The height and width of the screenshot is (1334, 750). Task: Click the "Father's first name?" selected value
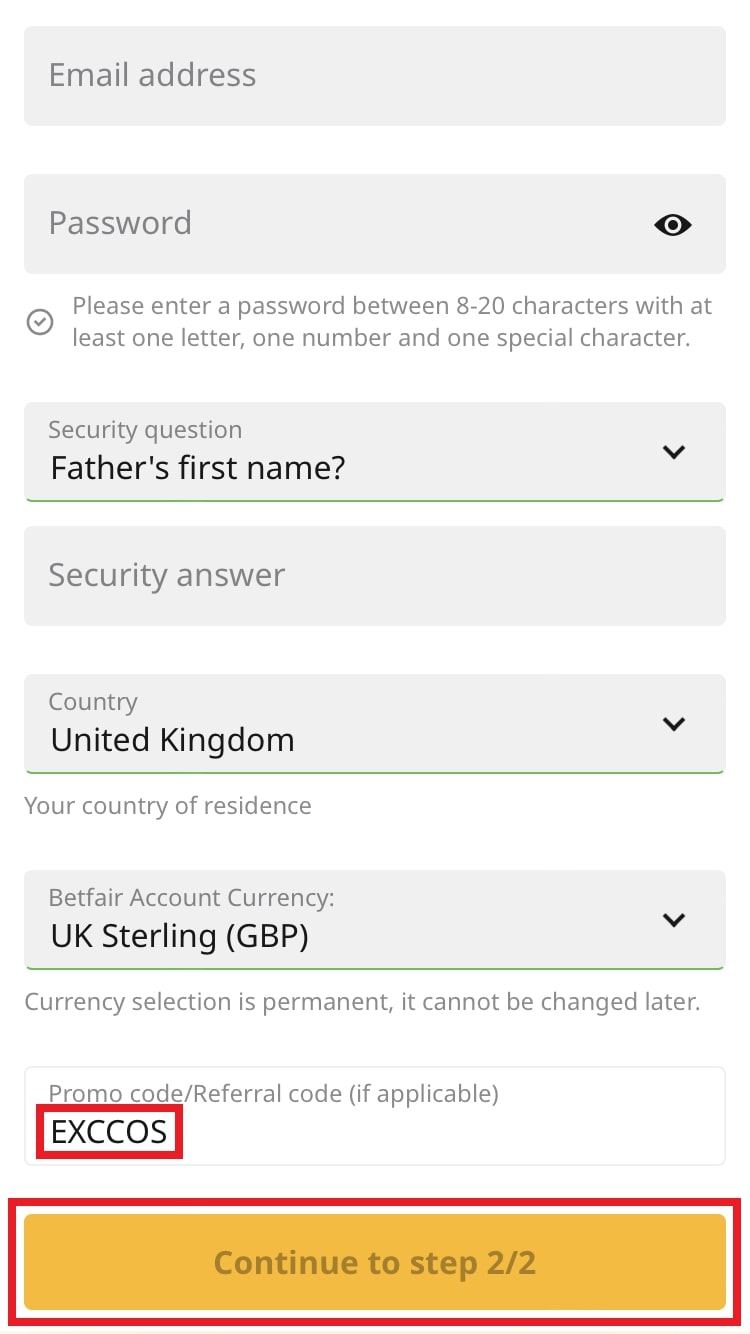[x=198, y=467]
